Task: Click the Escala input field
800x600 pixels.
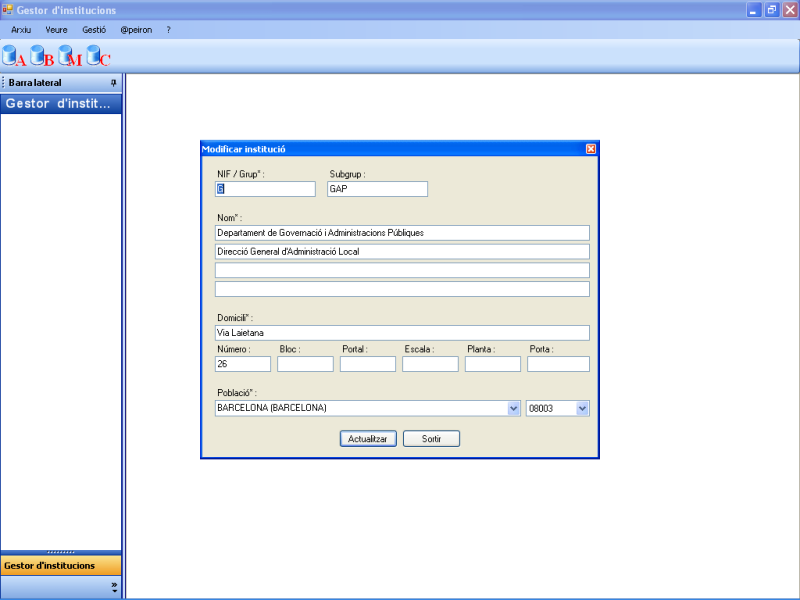Action: [430, 364]
